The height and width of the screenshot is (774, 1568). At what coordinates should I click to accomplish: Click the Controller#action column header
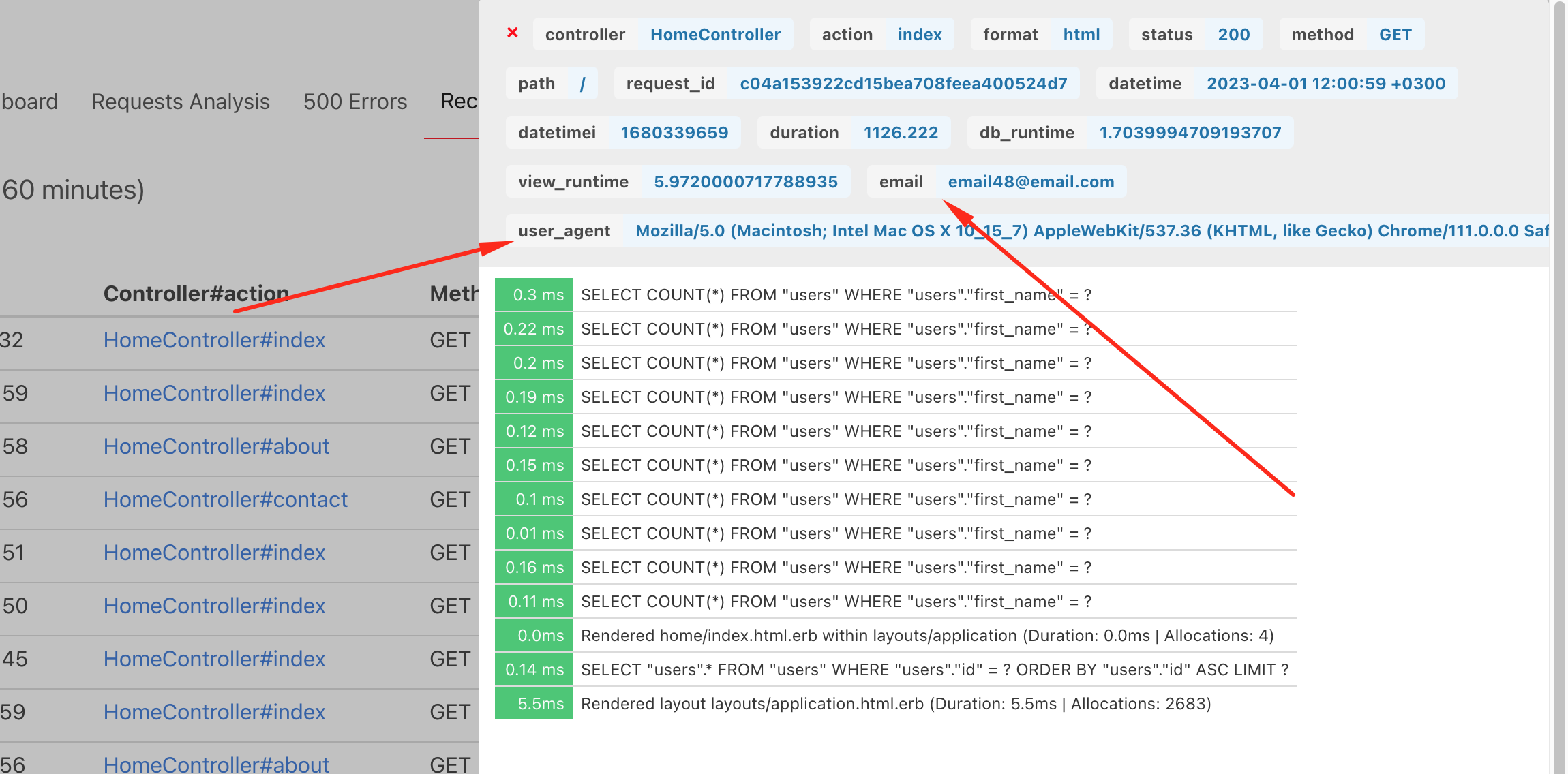pos(196,294)
